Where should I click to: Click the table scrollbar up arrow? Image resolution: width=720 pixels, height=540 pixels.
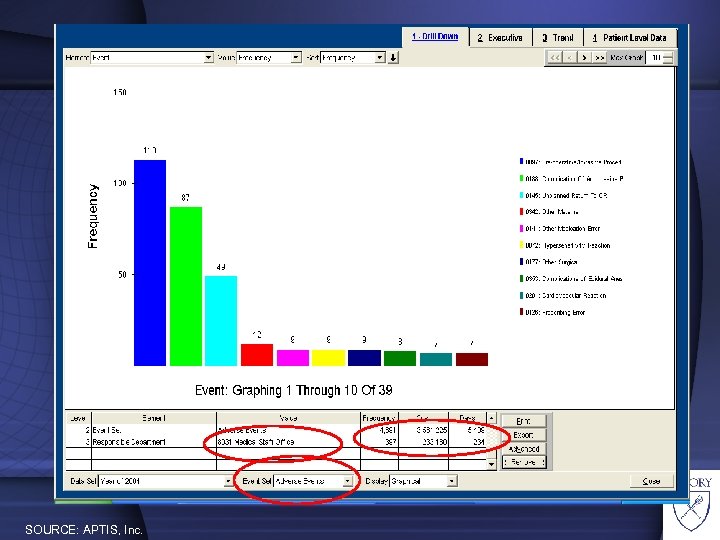491,418
